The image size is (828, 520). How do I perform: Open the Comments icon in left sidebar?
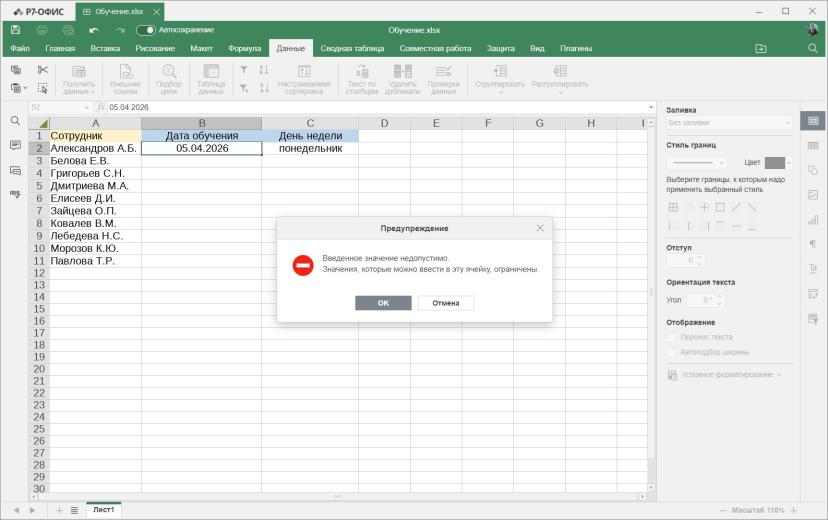coord(15,145)
